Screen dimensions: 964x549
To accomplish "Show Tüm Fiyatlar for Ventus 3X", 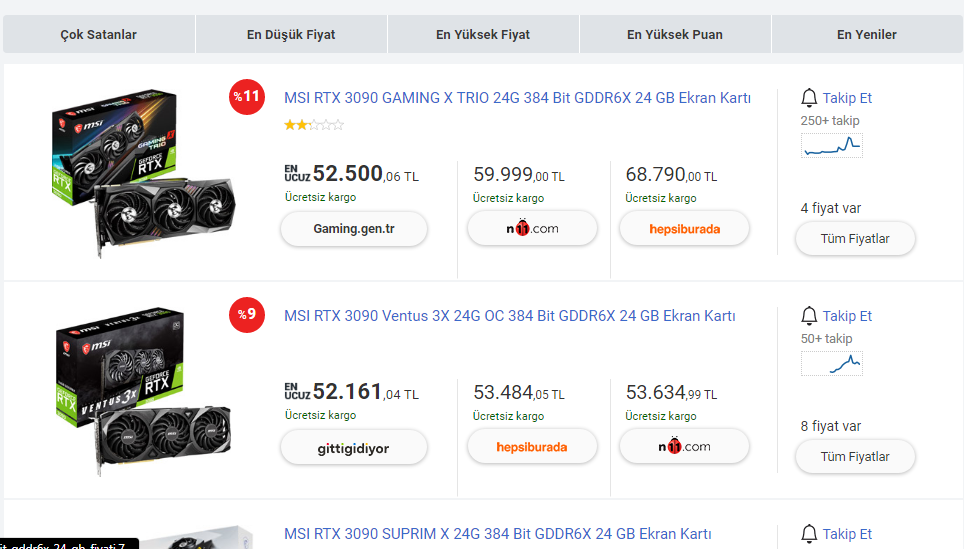I will coord(855,457).
